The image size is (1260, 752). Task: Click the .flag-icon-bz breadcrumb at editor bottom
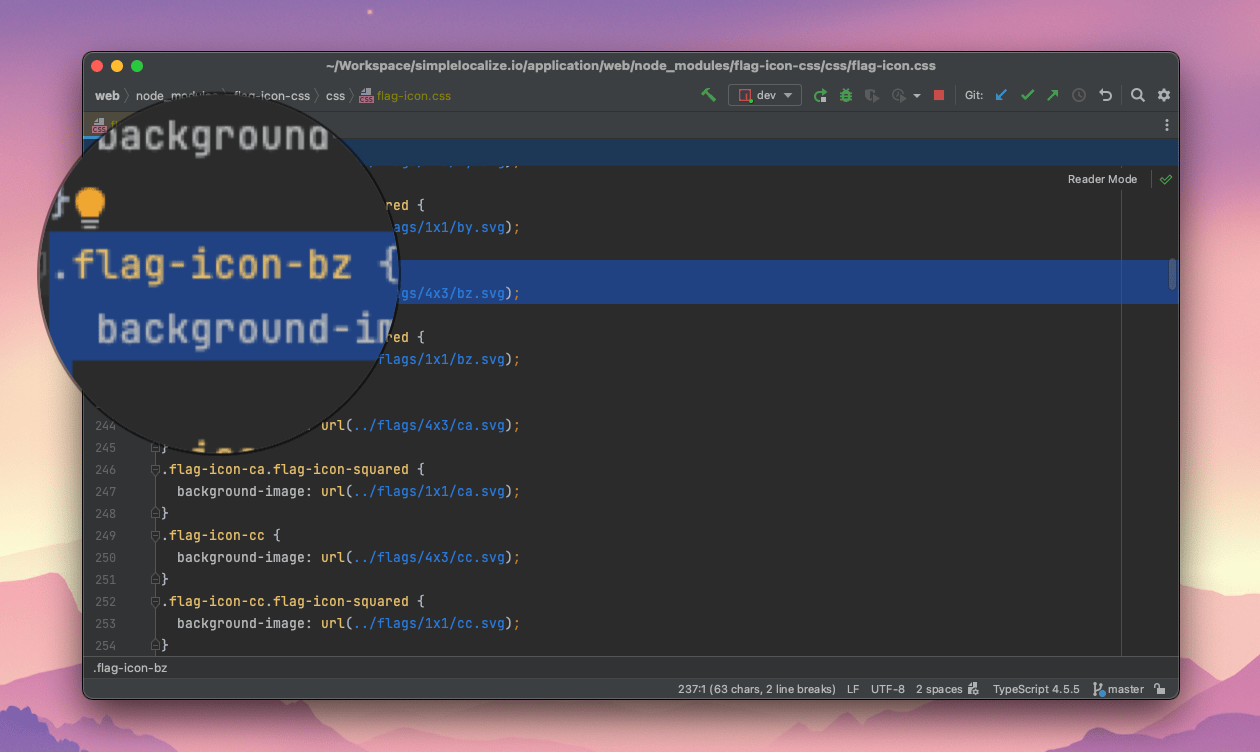click(x=130, y=667)
